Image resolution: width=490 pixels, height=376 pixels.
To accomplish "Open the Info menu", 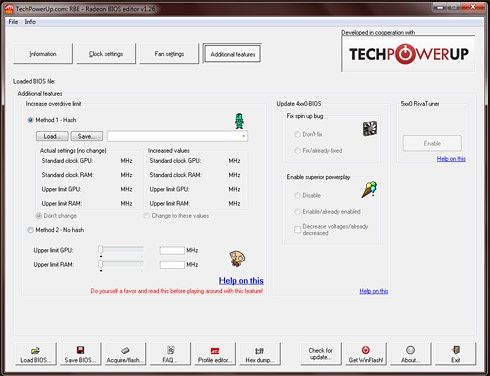I will [30, 22].
